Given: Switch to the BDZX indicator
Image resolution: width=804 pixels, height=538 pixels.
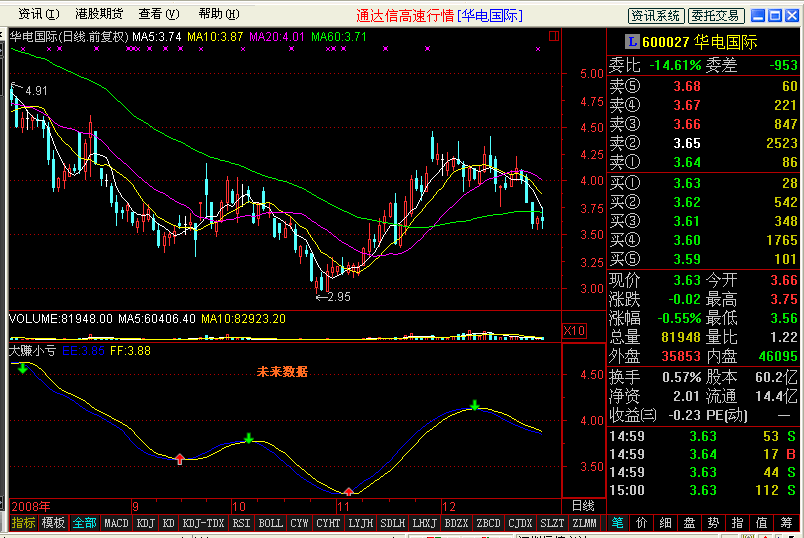Looking at the screenshot, I should [456, 523].
